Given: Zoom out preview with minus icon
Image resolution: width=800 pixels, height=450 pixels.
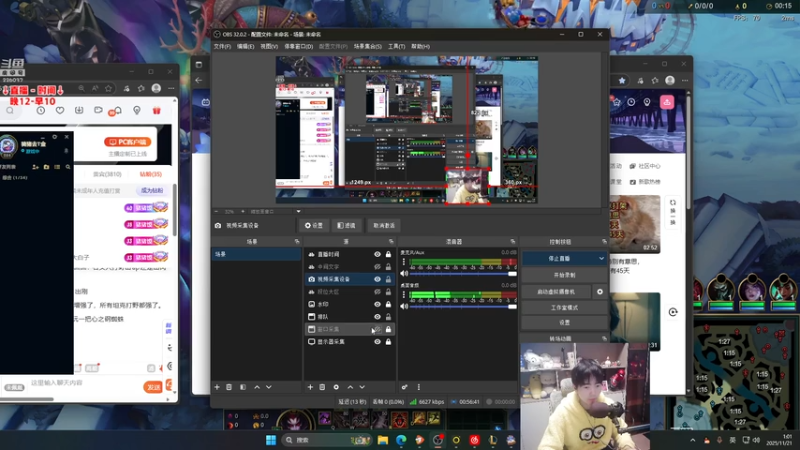Looking at the screenshot, I should click(x=216, y=211).
